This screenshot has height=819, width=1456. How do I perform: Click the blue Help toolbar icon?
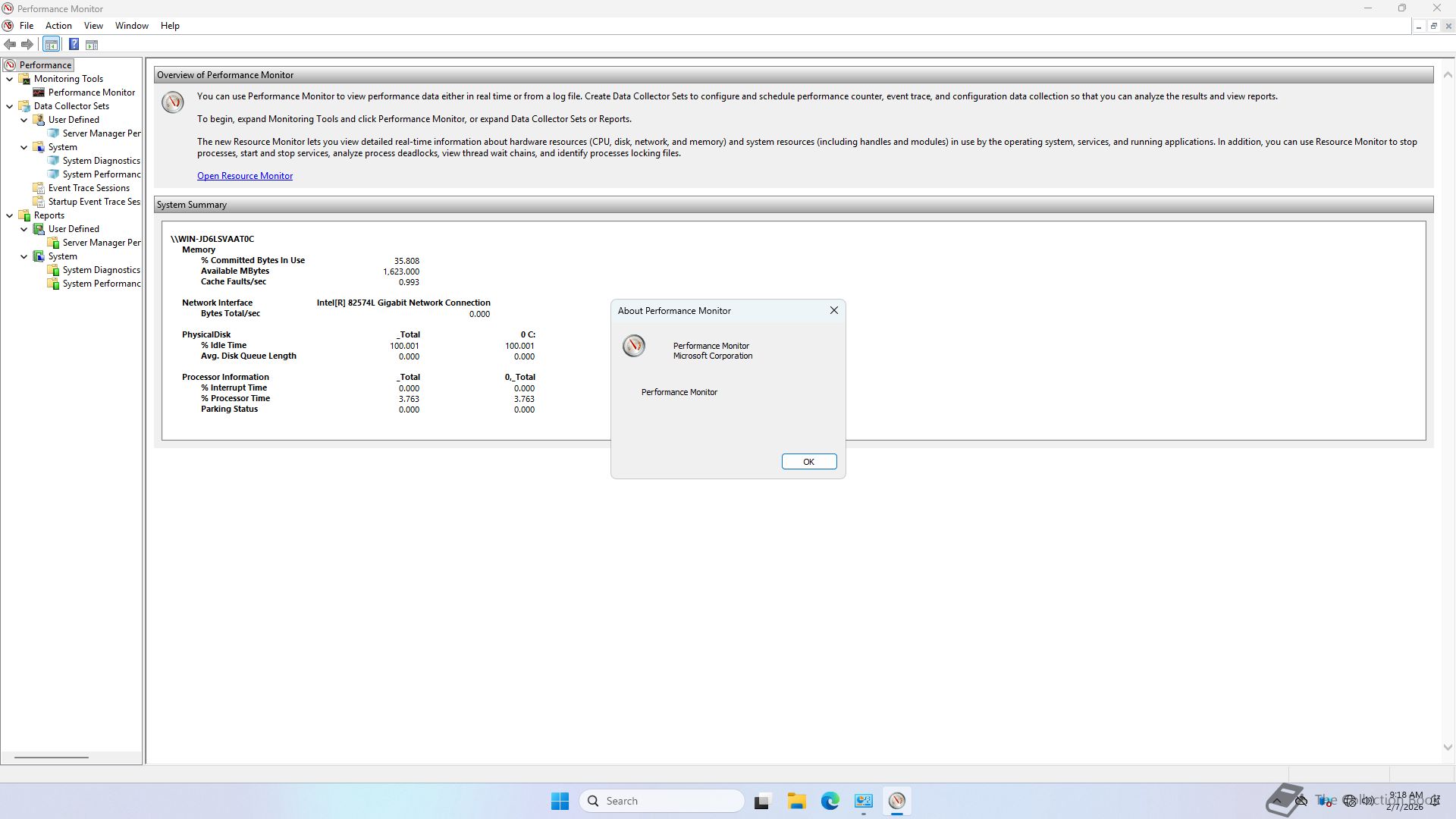click(74, 45)
